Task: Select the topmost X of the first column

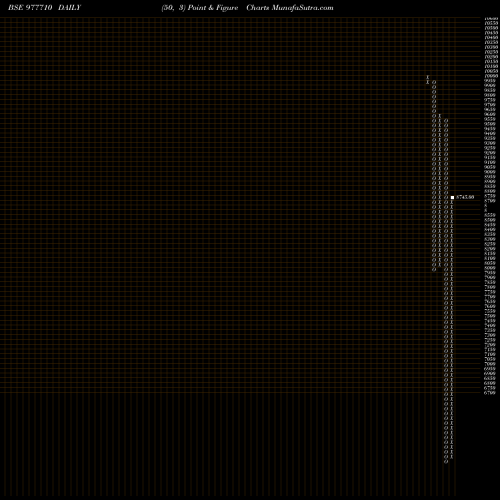Action: coord(428,77)
